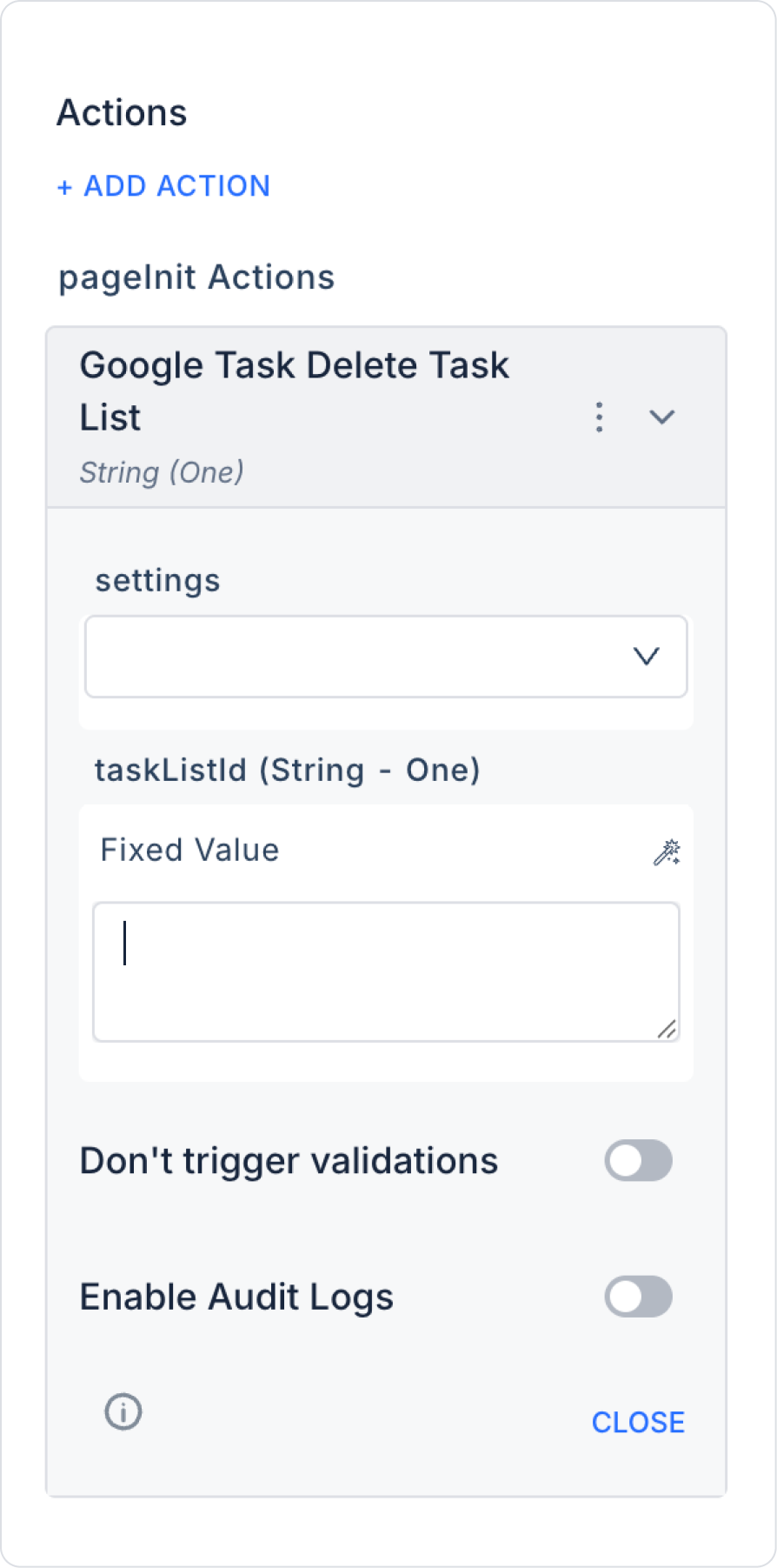Click the pageInit Actions heading
Image resolution: width=777 pixels, height=1568 pixels.
point(196,277)
